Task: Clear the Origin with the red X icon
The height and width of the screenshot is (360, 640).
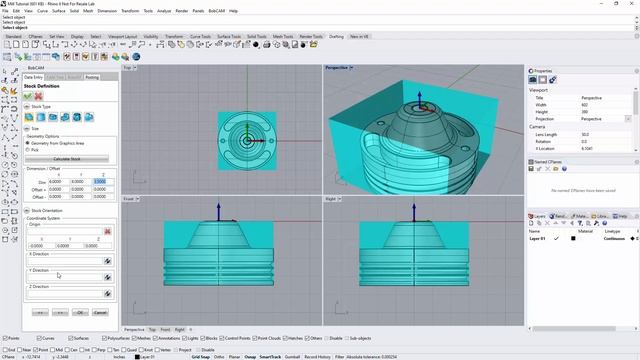Action: pyautogui.click(x=107, y=231)
